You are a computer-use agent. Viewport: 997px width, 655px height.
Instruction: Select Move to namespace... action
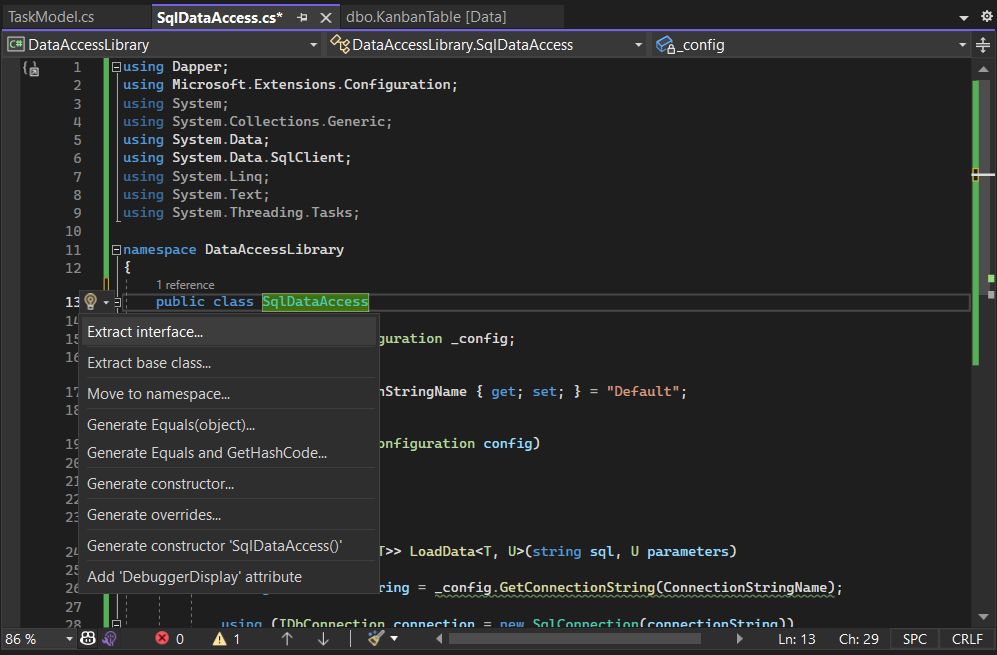[230, 394]
